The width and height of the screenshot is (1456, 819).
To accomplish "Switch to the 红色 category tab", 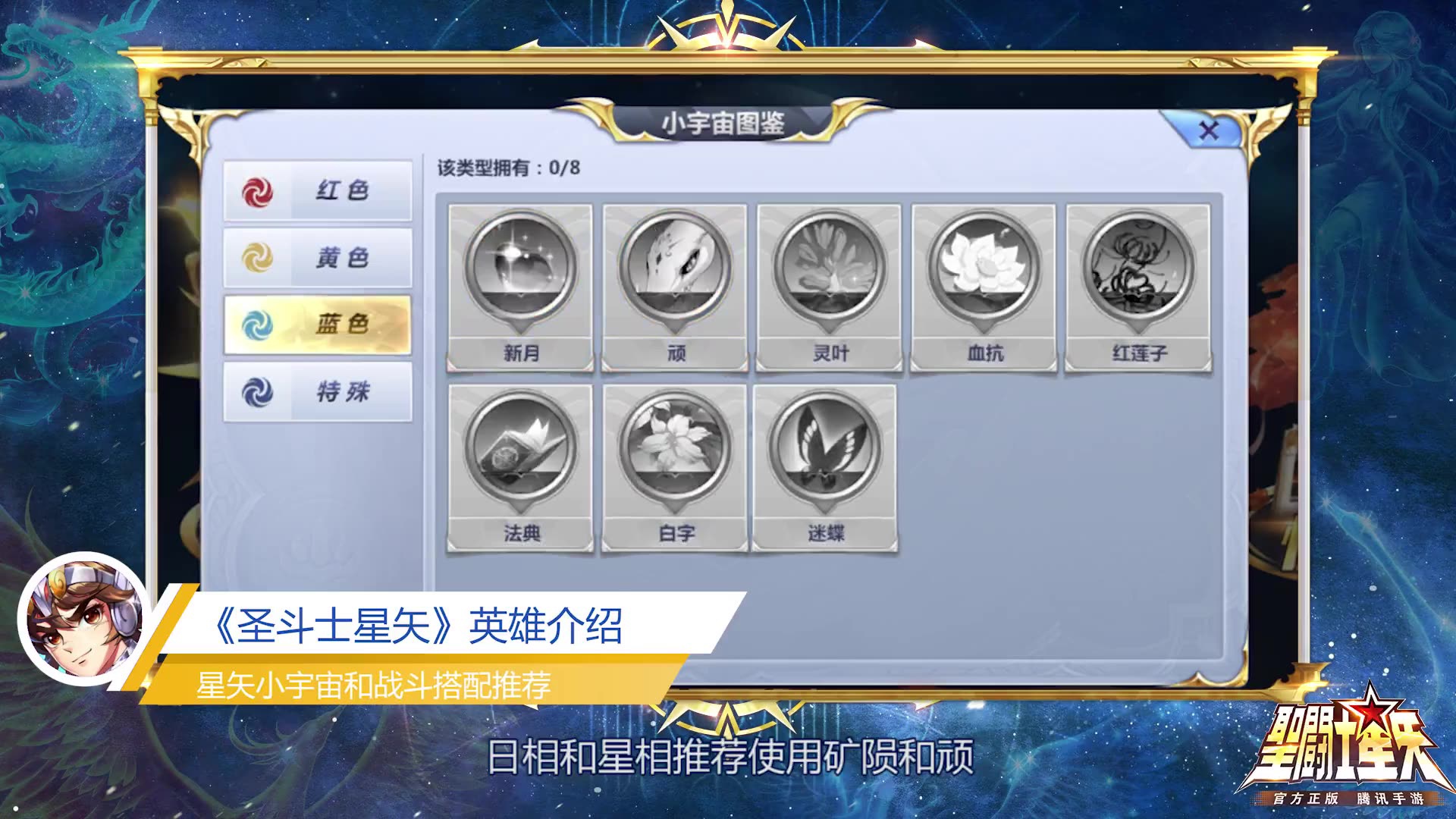I will pyautogui.click(x=318, y=190).
